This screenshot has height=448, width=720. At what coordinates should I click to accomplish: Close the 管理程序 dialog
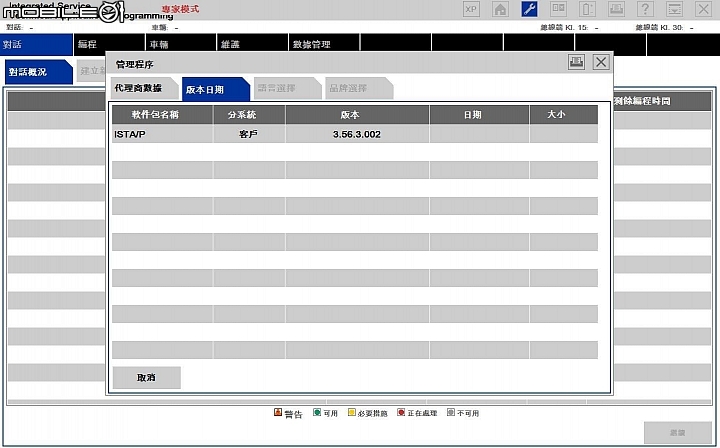coord(601,62)
